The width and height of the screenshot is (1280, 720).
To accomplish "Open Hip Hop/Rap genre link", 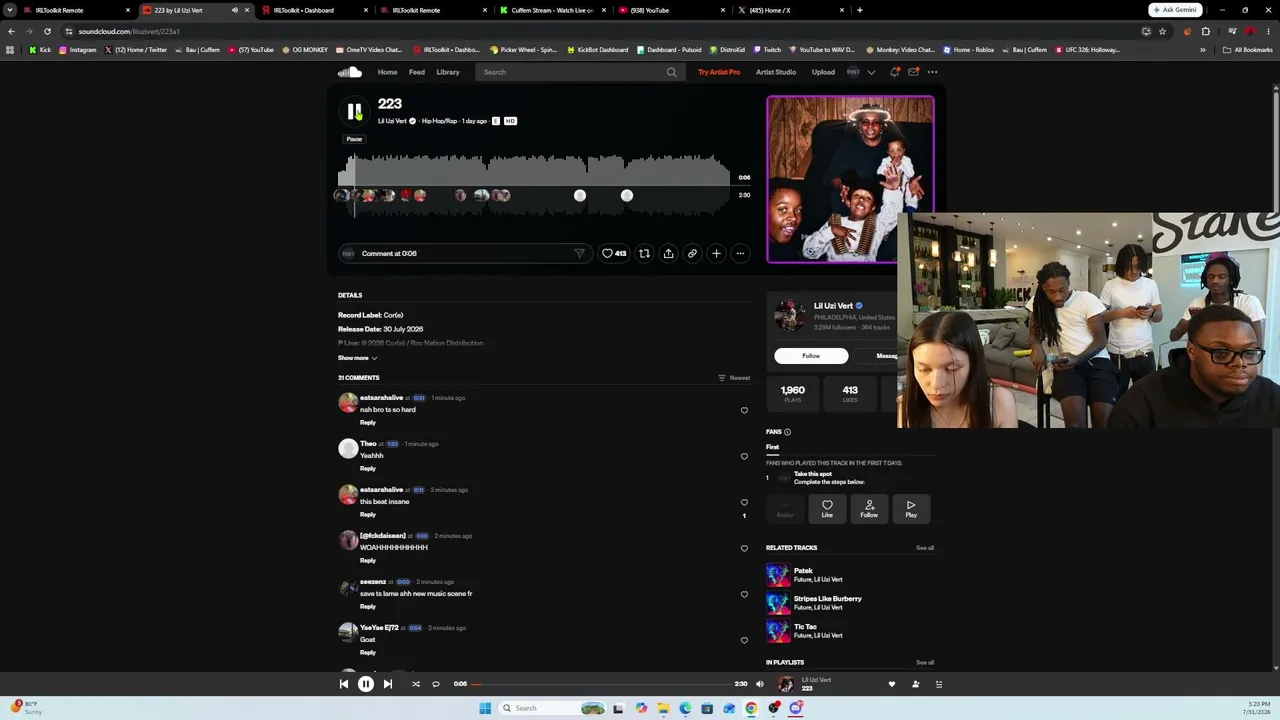I will pyautogui.click(x=439, y=121).
